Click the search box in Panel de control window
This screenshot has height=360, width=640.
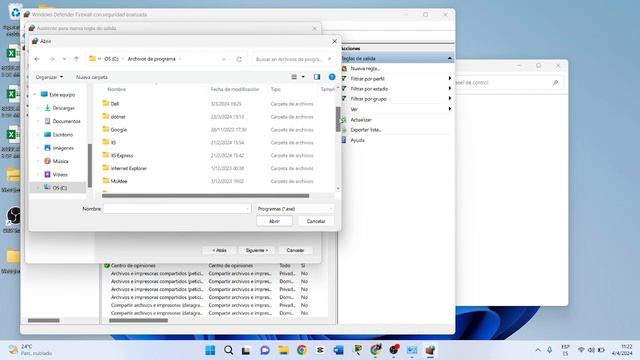click(x=508, y=82)
